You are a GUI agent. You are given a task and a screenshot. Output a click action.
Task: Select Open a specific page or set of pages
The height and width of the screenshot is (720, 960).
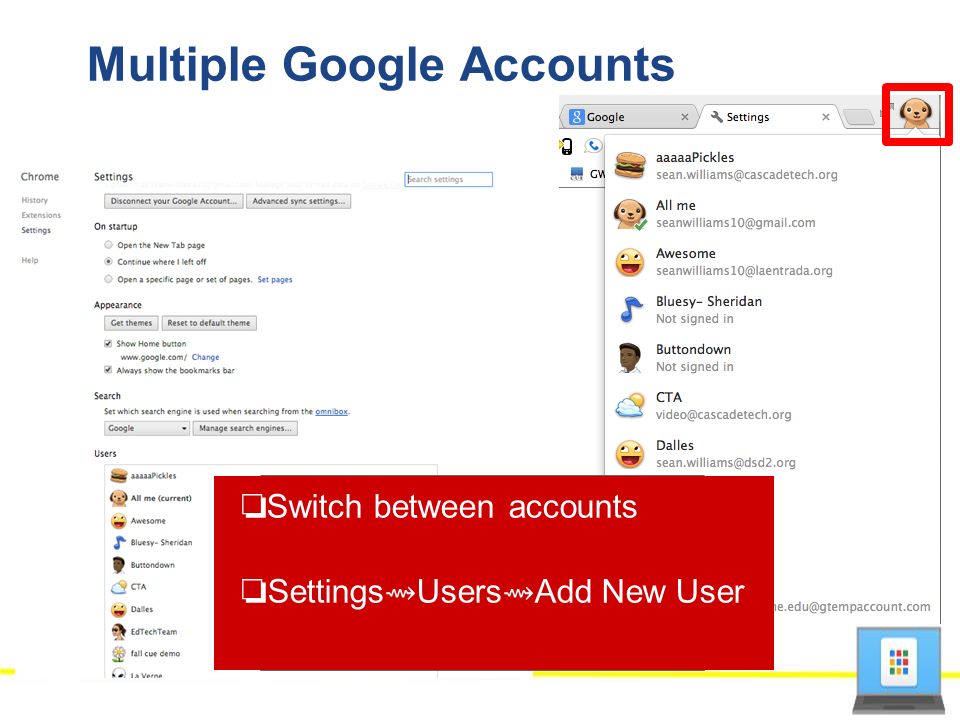coord(108,279)
